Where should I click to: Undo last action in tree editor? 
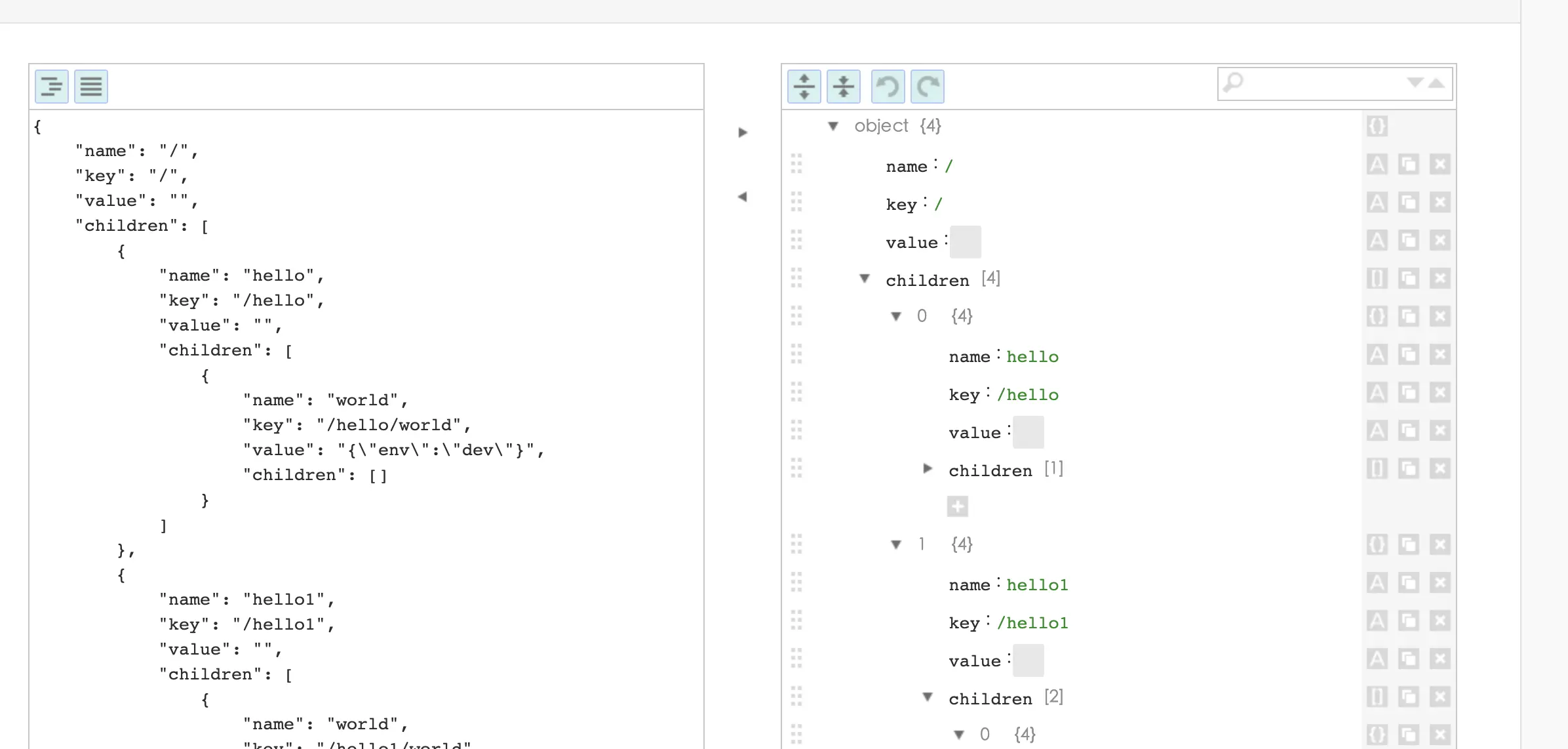point(888,87)
